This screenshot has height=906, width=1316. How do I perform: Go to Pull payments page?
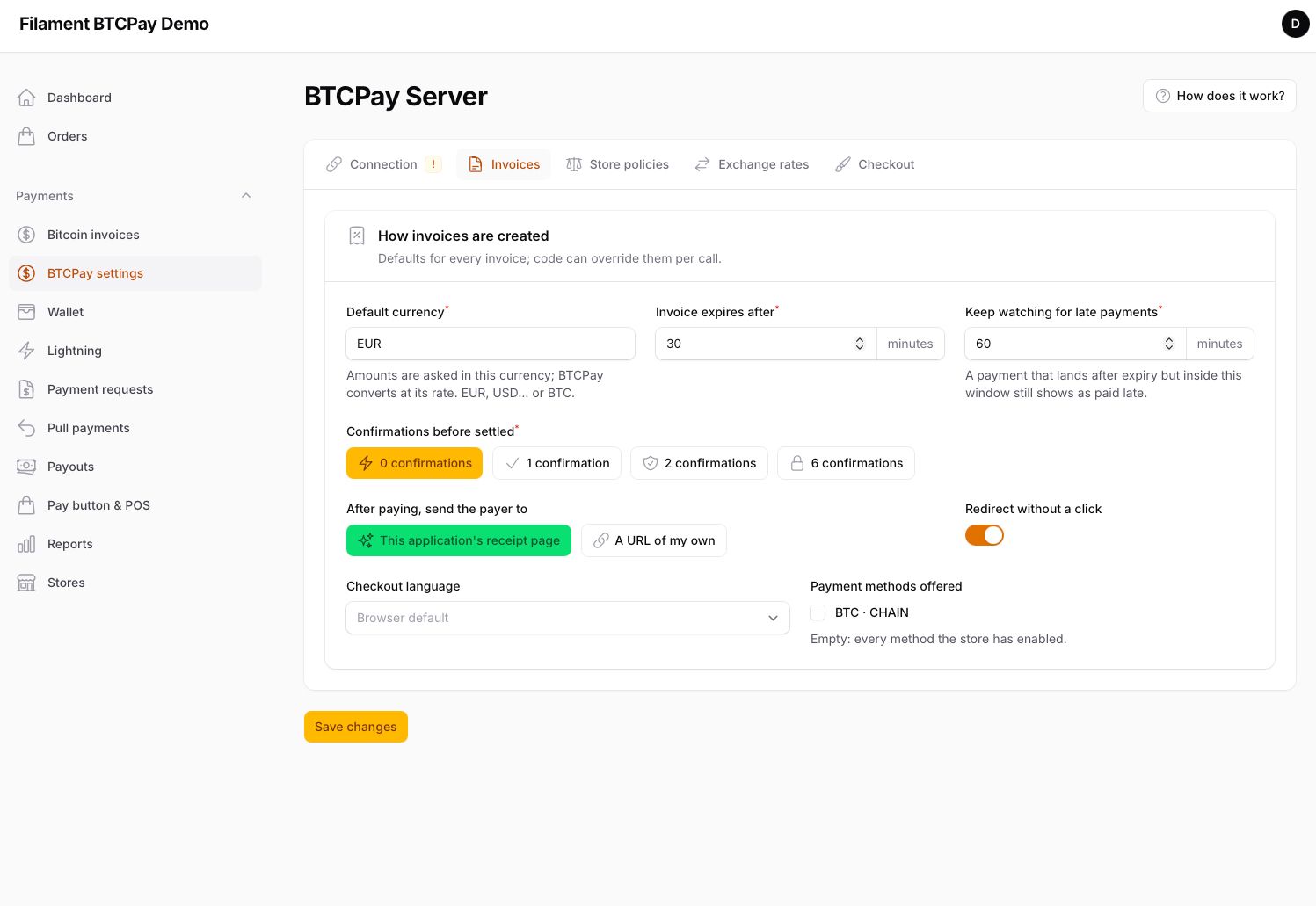point(135,428)
